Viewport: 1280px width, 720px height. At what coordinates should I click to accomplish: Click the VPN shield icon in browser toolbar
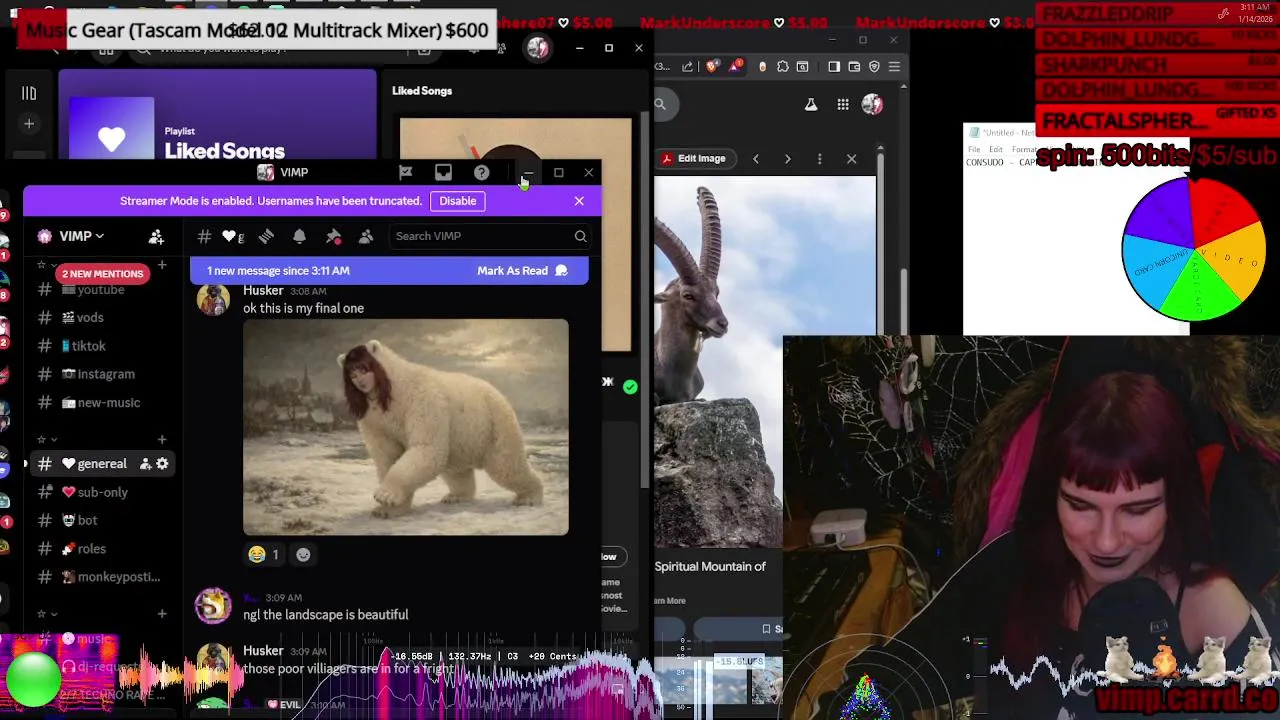(874, 67)
